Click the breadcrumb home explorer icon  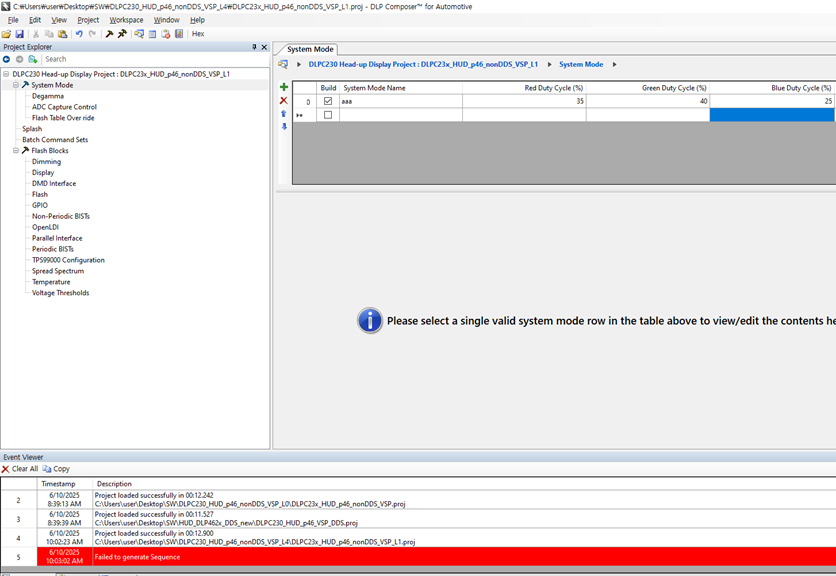click(283, 64)
